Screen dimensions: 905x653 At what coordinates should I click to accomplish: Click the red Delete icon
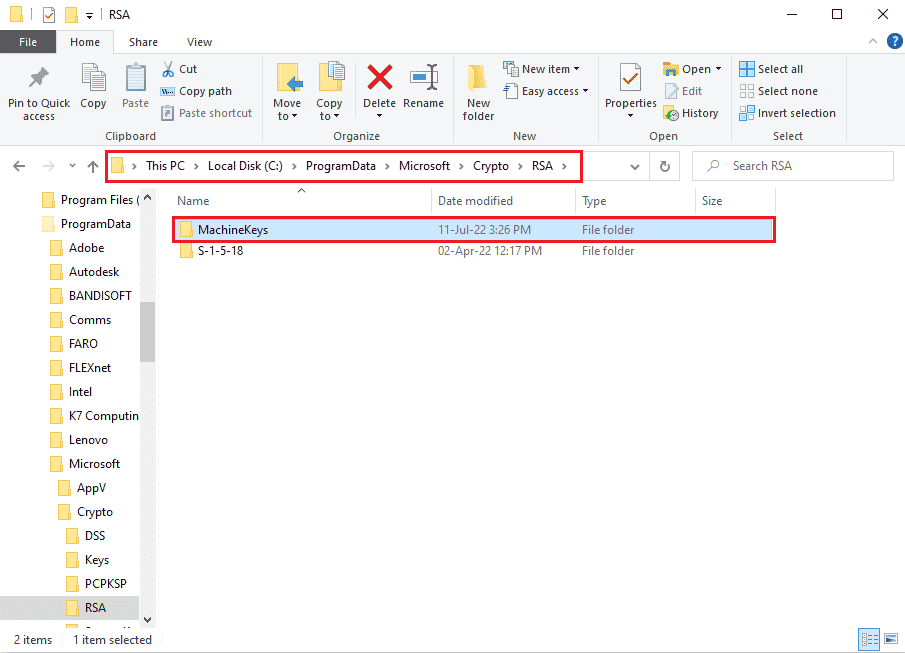(x=380, y=77)
